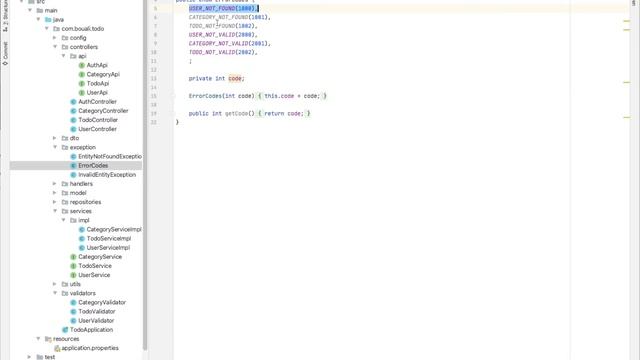The width and height of the screenshot is (640, 360).
Task: Collapse the impl package
Action: (x=63, y=220)
